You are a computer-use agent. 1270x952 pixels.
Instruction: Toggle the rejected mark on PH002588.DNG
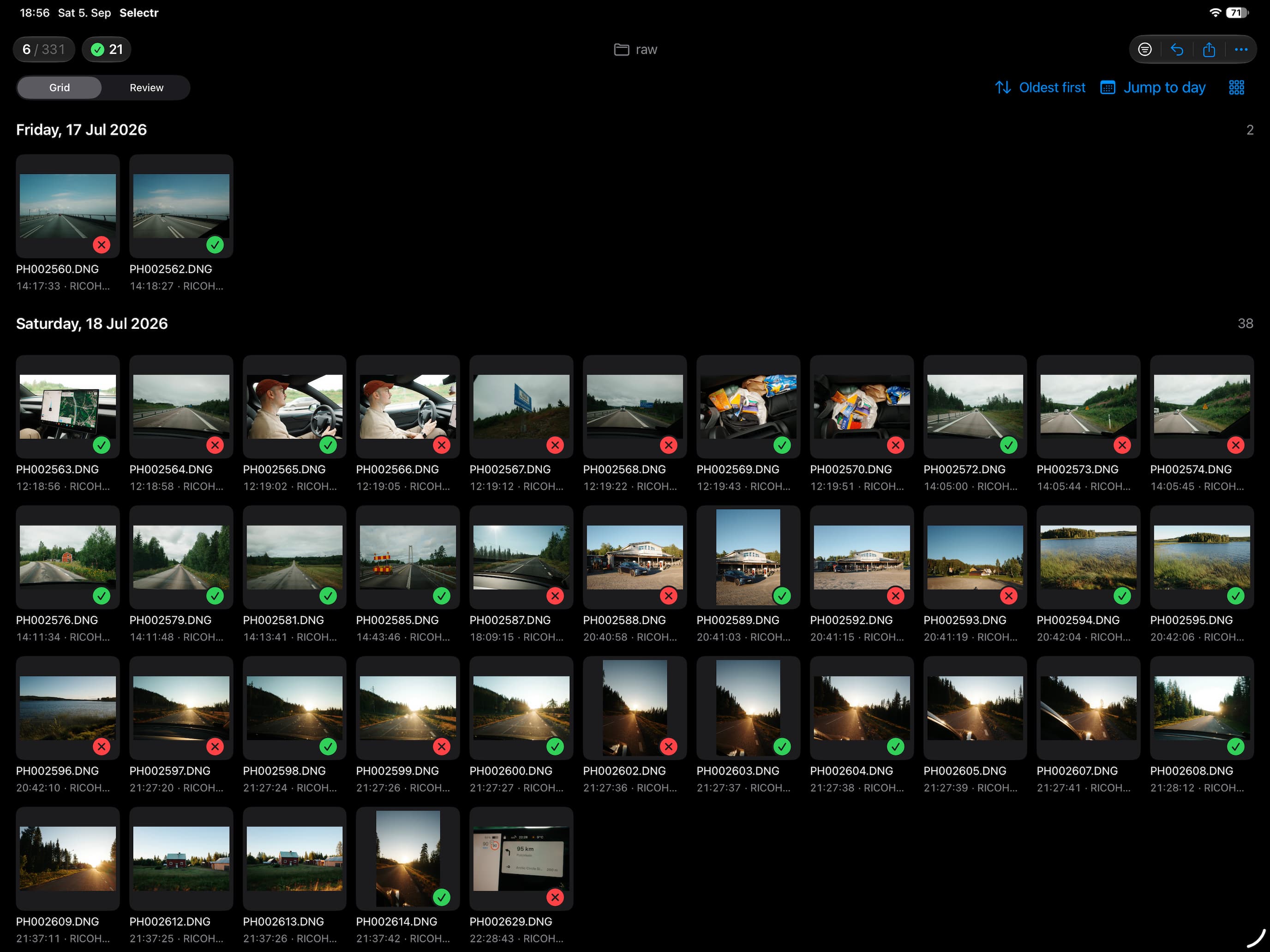668,596
